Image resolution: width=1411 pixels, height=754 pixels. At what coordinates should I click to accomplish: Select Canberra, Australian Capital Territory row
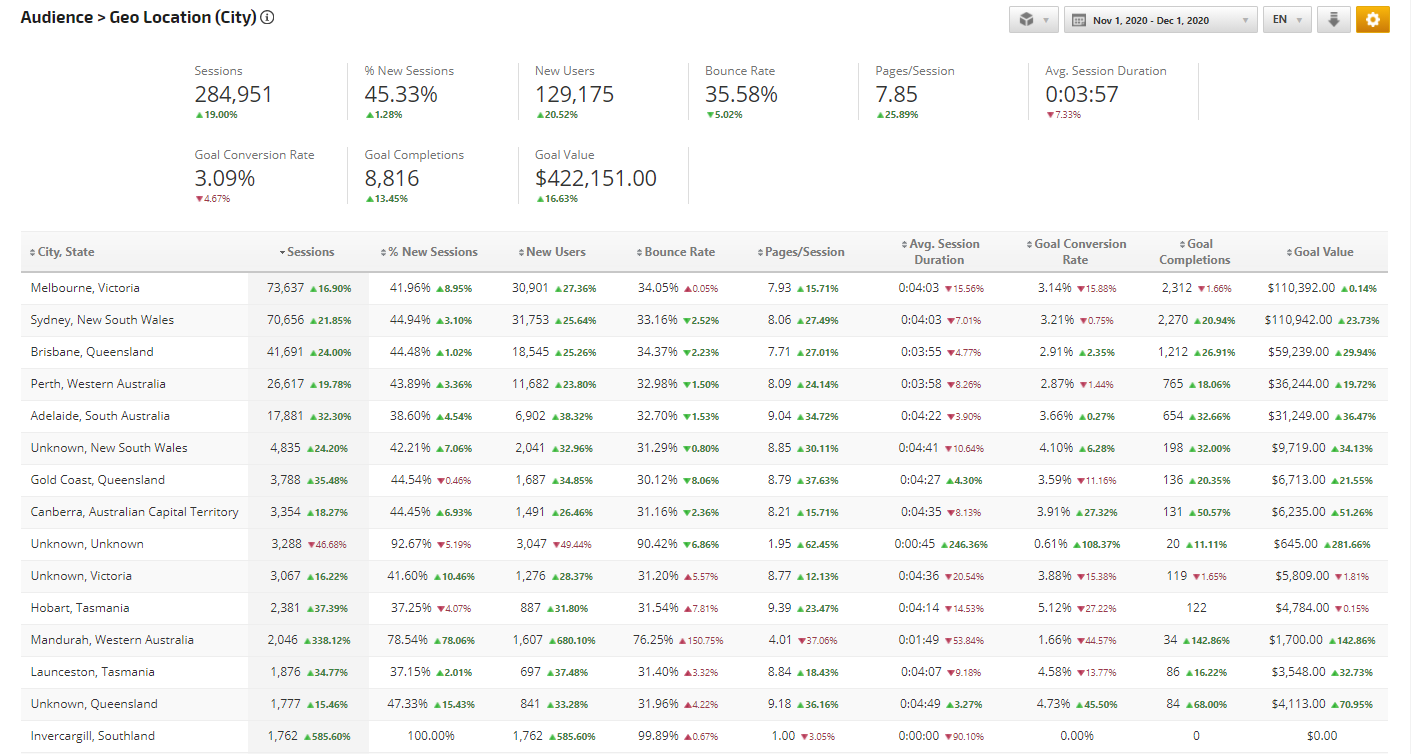(x=134, y=512)
